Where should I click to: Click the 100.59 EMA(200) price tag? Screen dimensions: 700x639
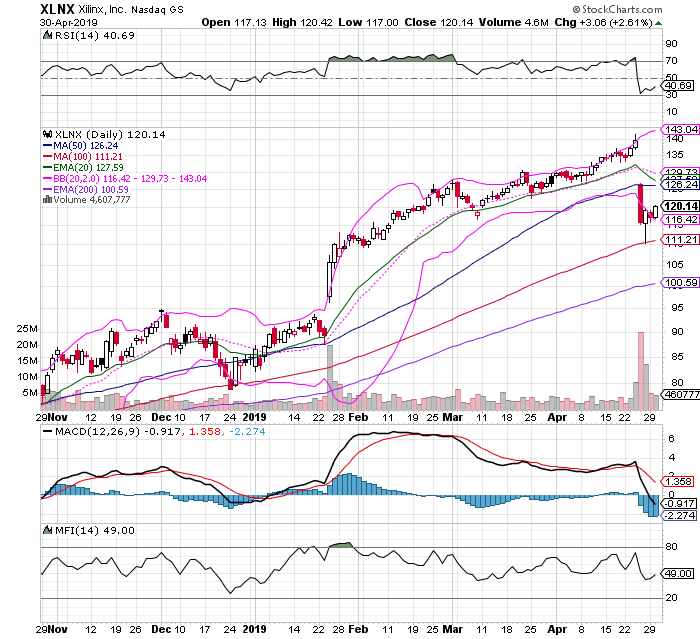pyautogui.click(x=680, y=283)
